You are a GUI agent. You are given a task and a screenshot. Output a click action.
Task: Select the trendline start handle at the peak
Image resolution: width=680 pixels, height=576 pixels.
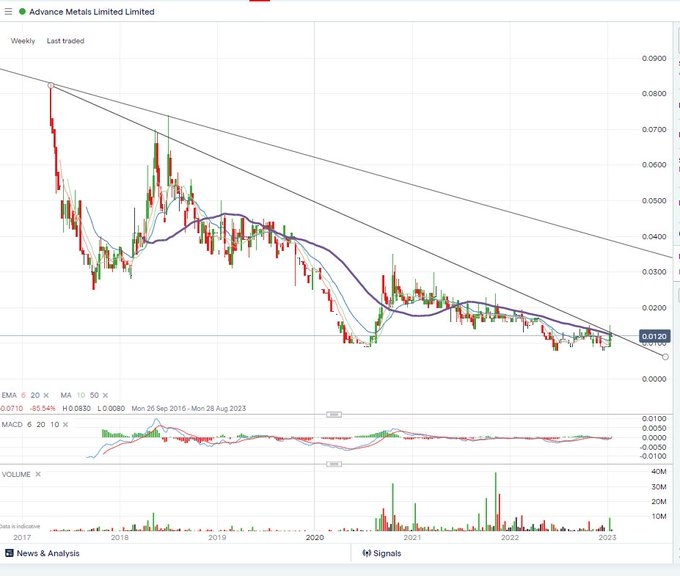[51, 85]
